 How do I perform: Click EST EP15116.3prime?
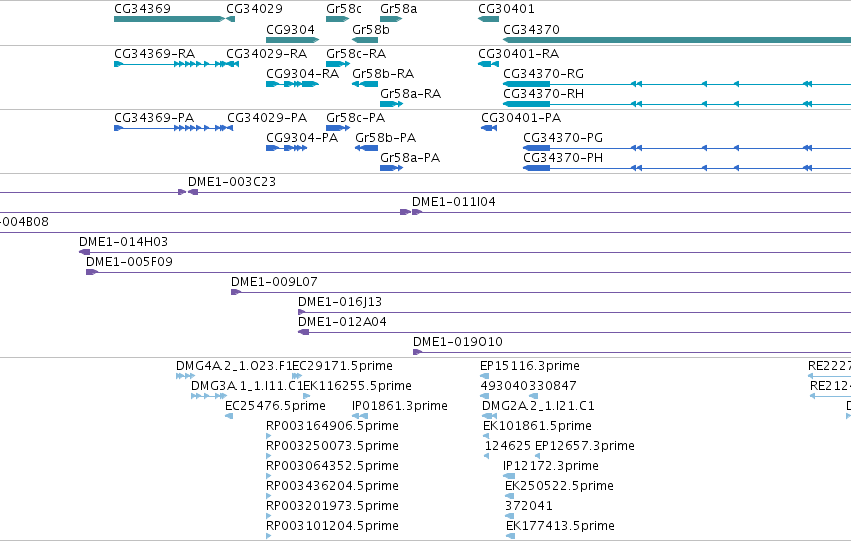[530, 366]
